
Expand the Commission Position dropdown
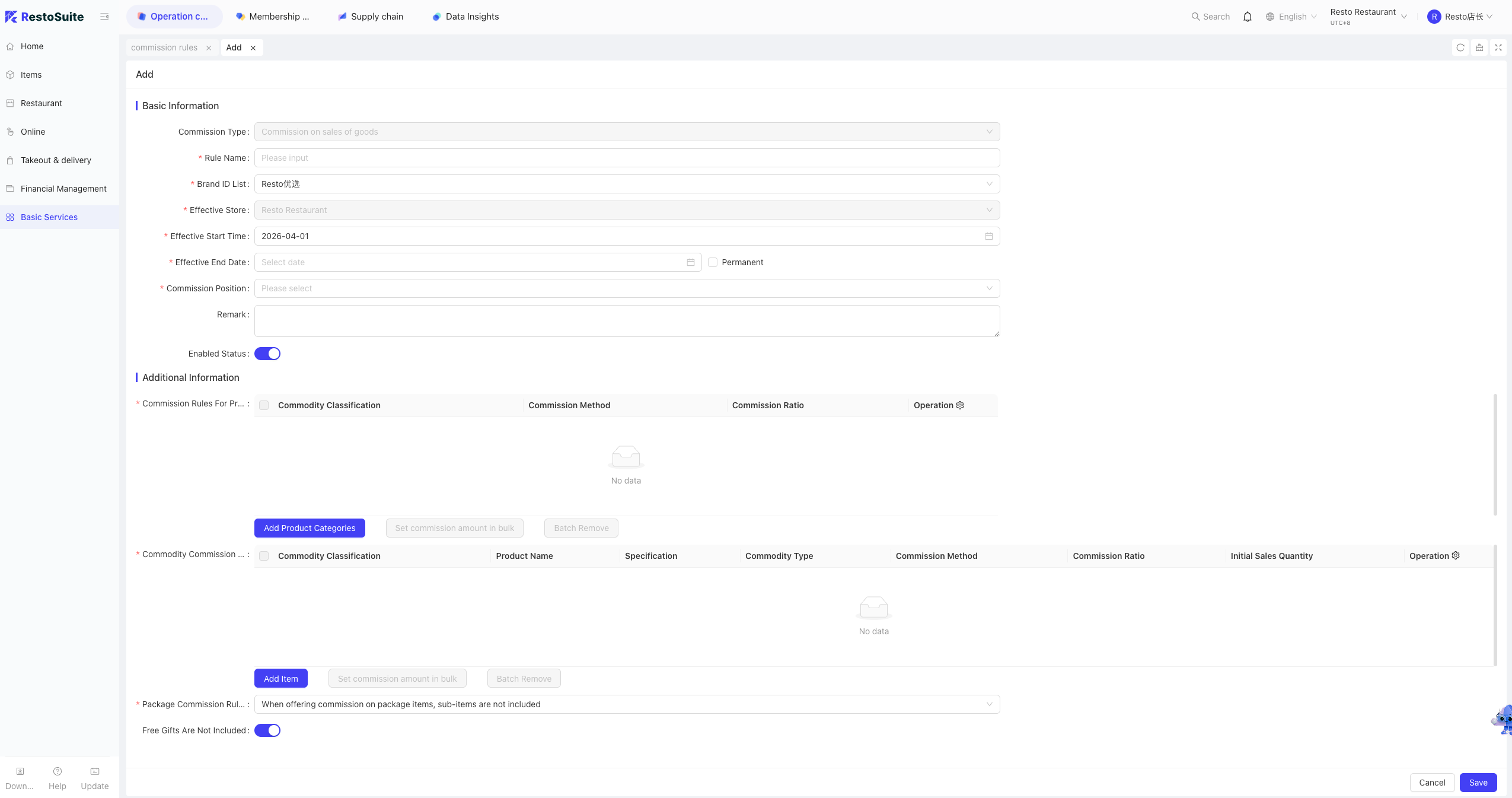[x=627, y=288]
